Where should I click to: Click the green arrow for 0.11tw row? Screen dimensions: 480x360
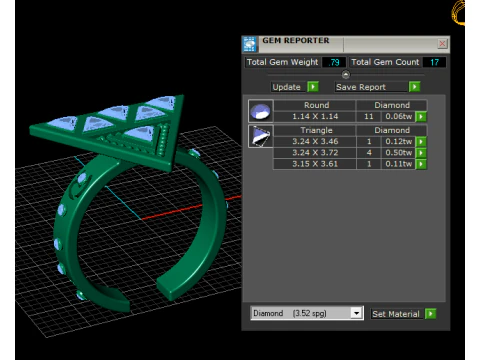(421, 164)
